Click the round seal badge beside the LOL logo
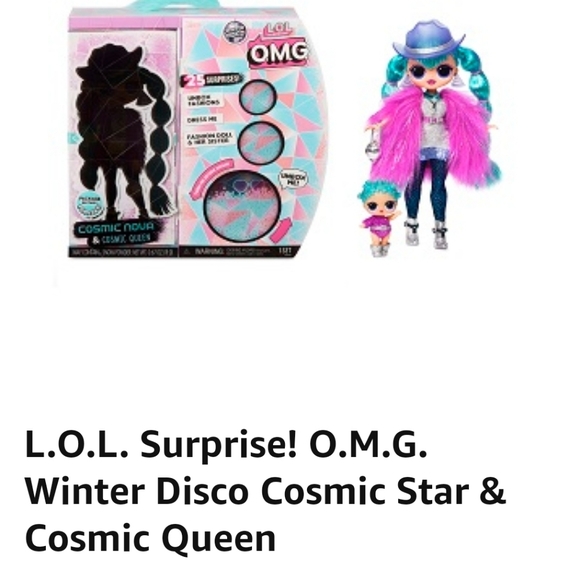580x580 pixels. pos(234,31)
